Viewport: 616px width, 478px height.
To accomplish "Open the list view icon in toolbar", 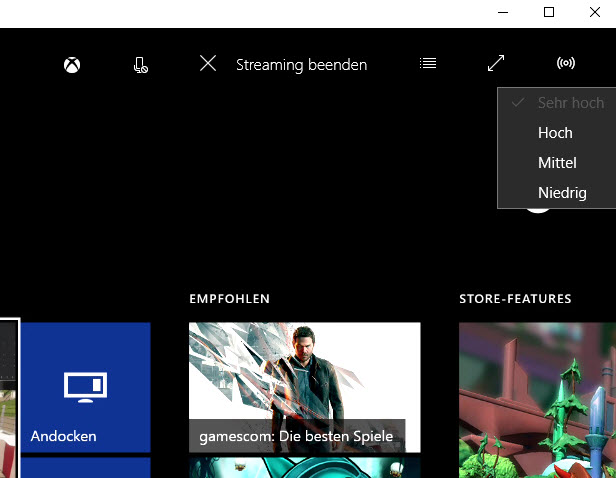I will click(x=428, y=64).
